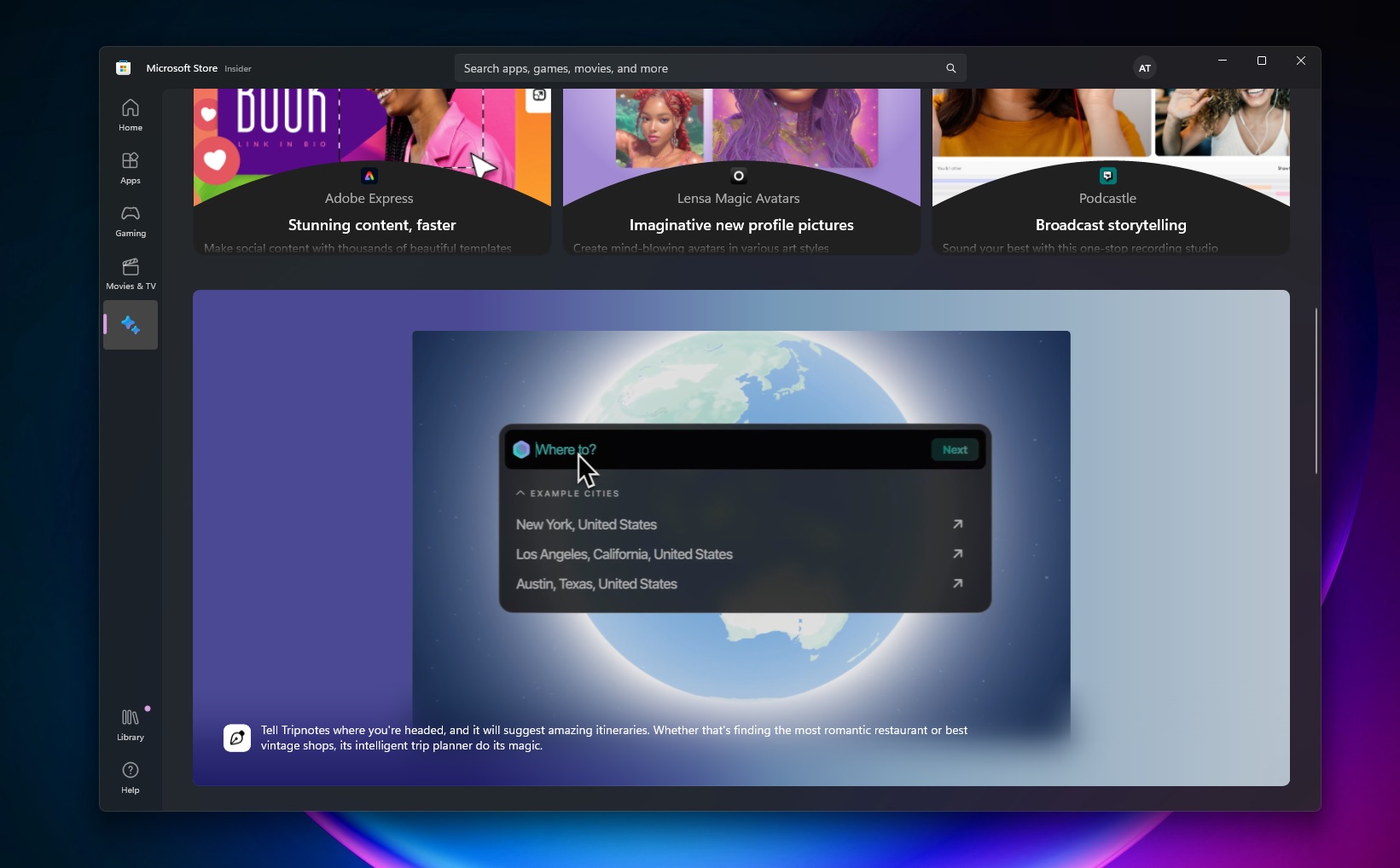The image size is (1400, 868).
Task: Go to the Apps section
Action: (131, 168)
